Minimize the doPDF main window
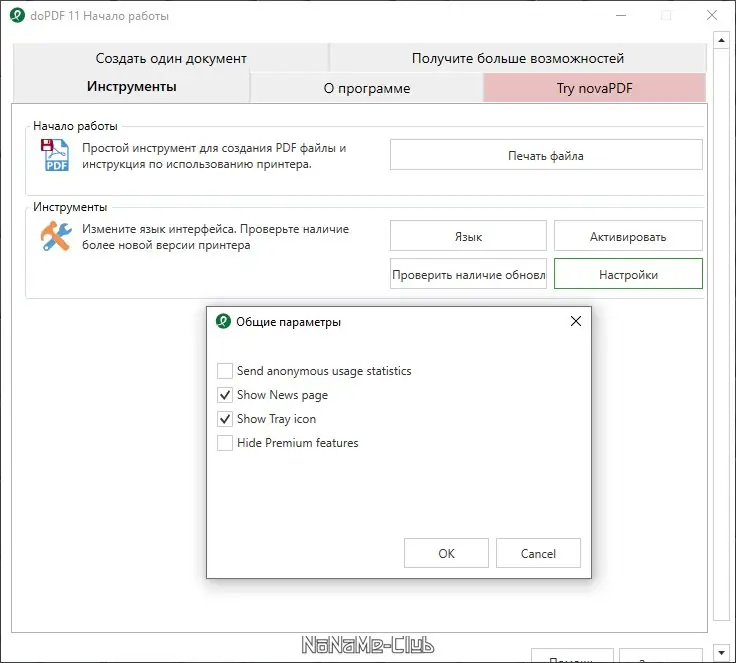The image size is (736, 663). (621, 15)
